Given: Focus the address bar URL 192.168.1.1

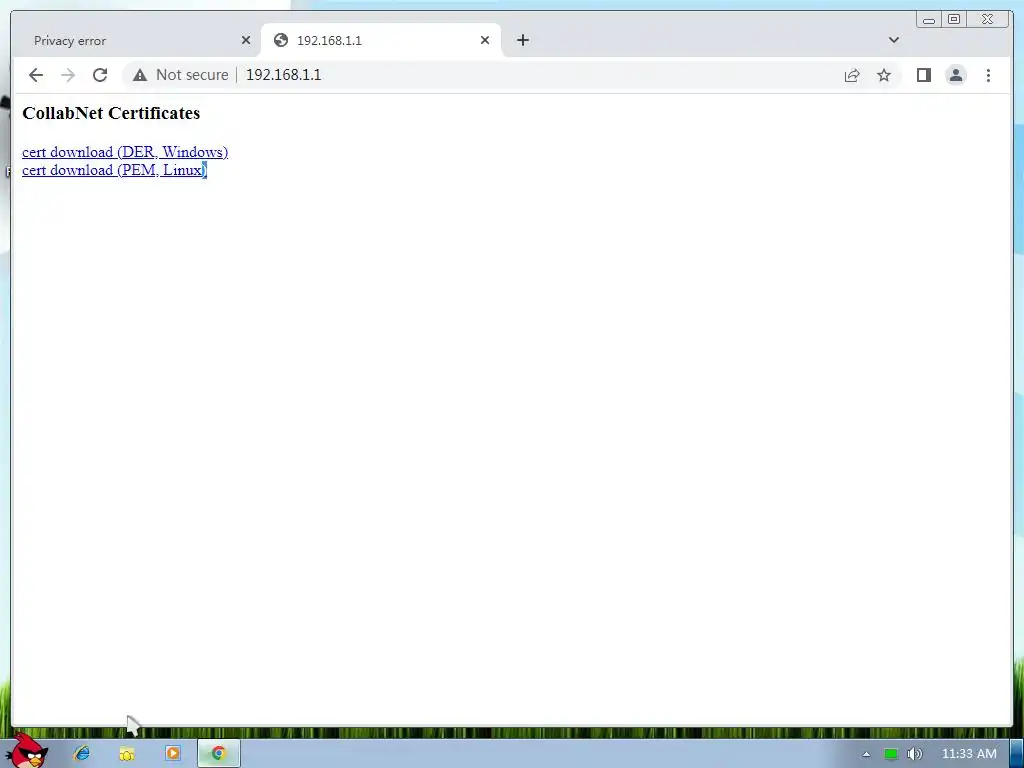Looking at the screenshot, I should (283, 75).
